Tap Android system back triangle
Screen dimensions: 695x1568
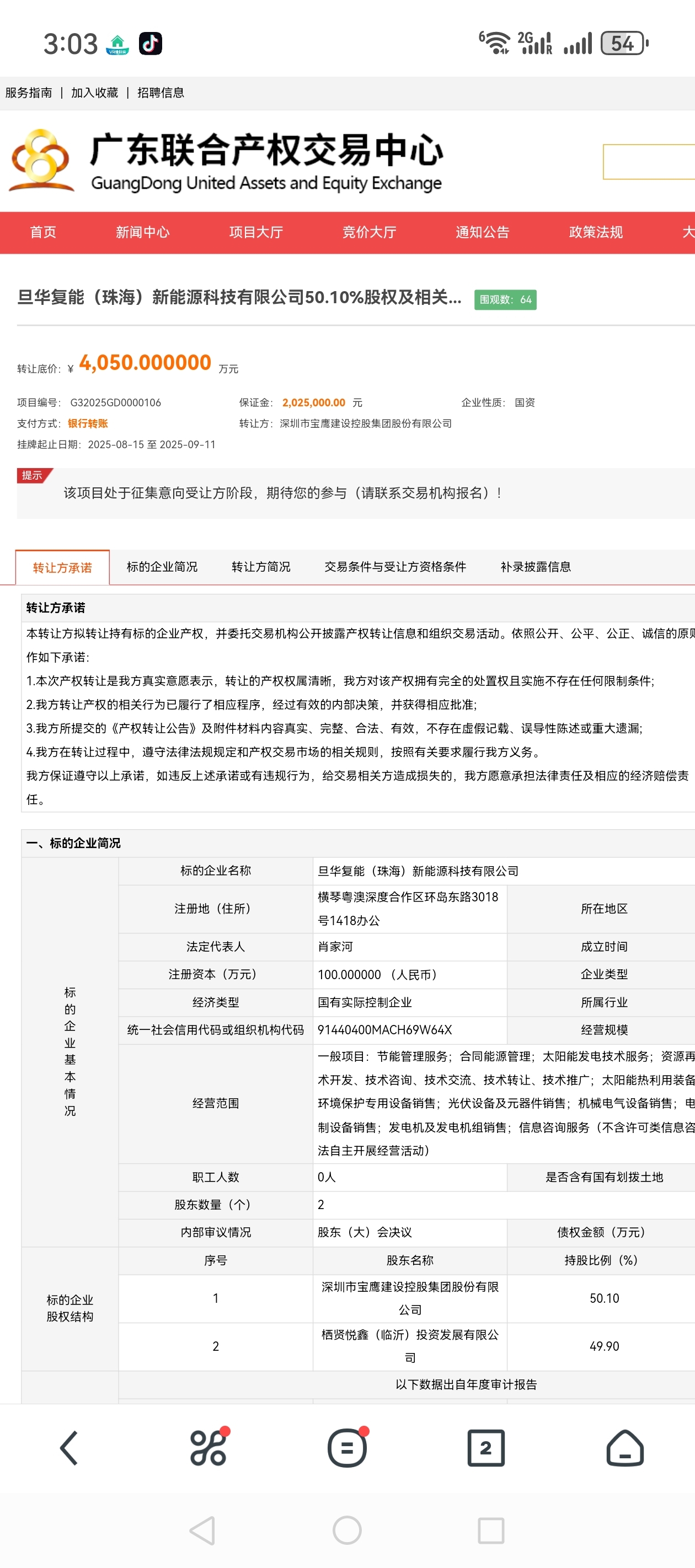click(x=203, y=1531)
